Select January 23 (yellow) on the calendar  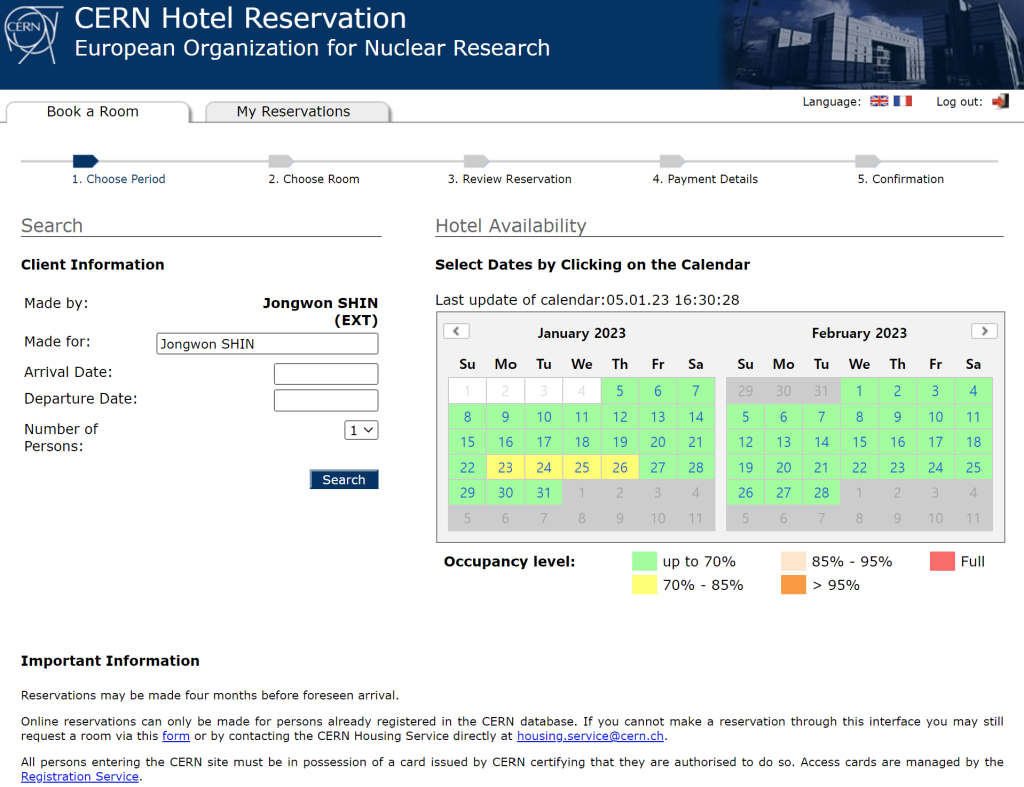(505, 468)
